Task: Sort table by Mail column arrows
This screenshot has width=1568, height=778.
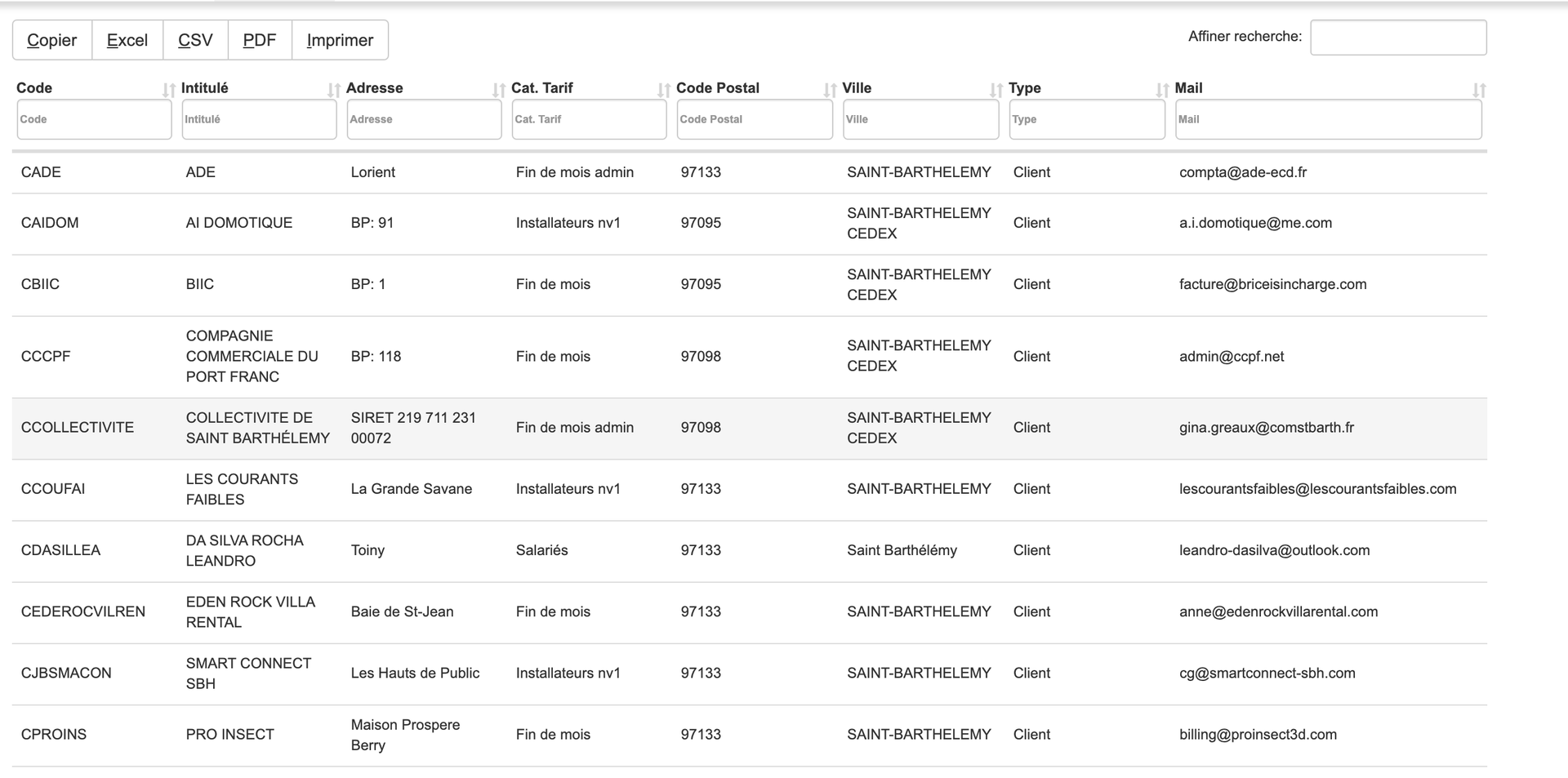Action: click(x=1478, y=91)
